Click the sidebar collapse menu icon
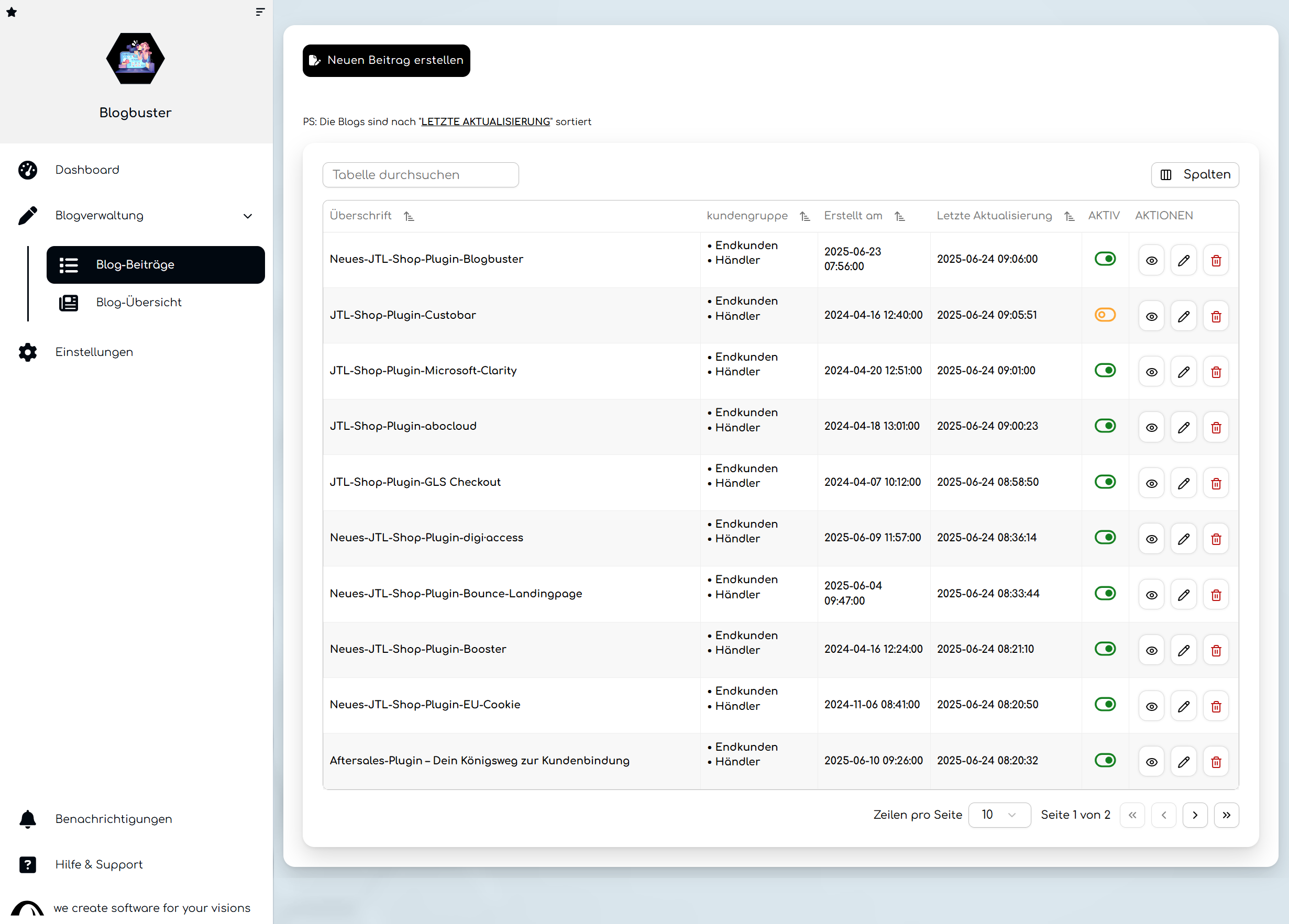 tap(260, 12)
